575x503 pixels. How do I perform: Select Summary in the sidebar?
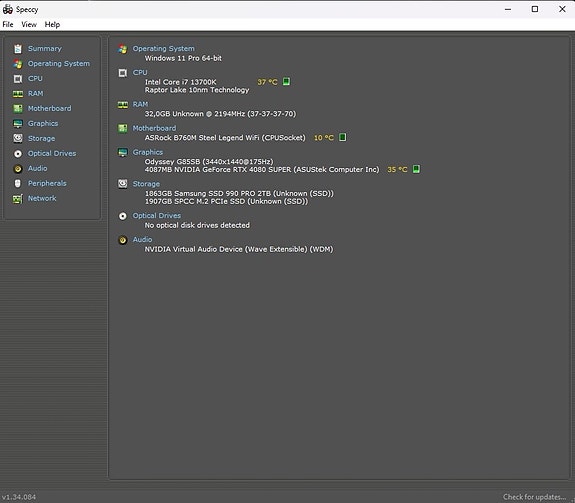point(45,48)
